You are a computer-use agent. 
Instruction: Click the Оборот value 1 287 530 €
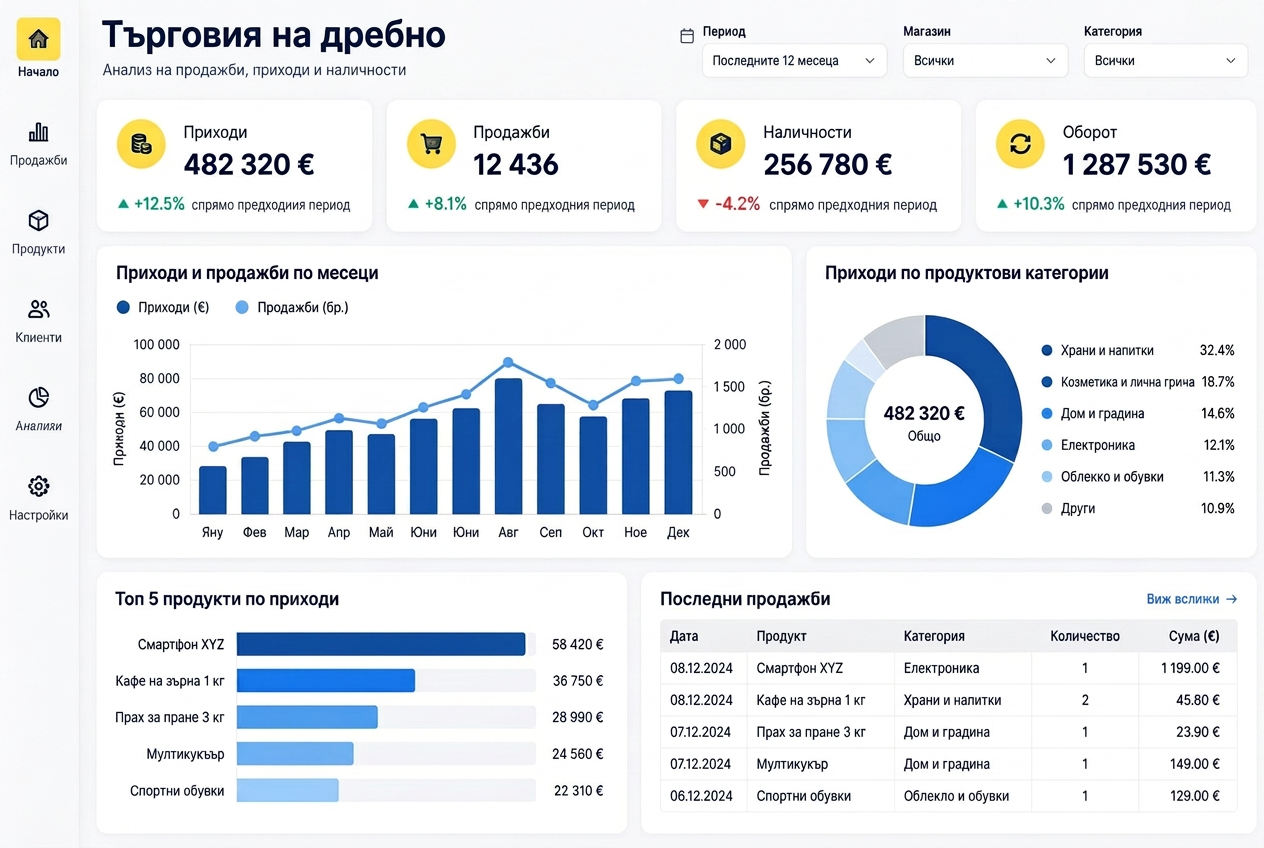(1137, 164)
